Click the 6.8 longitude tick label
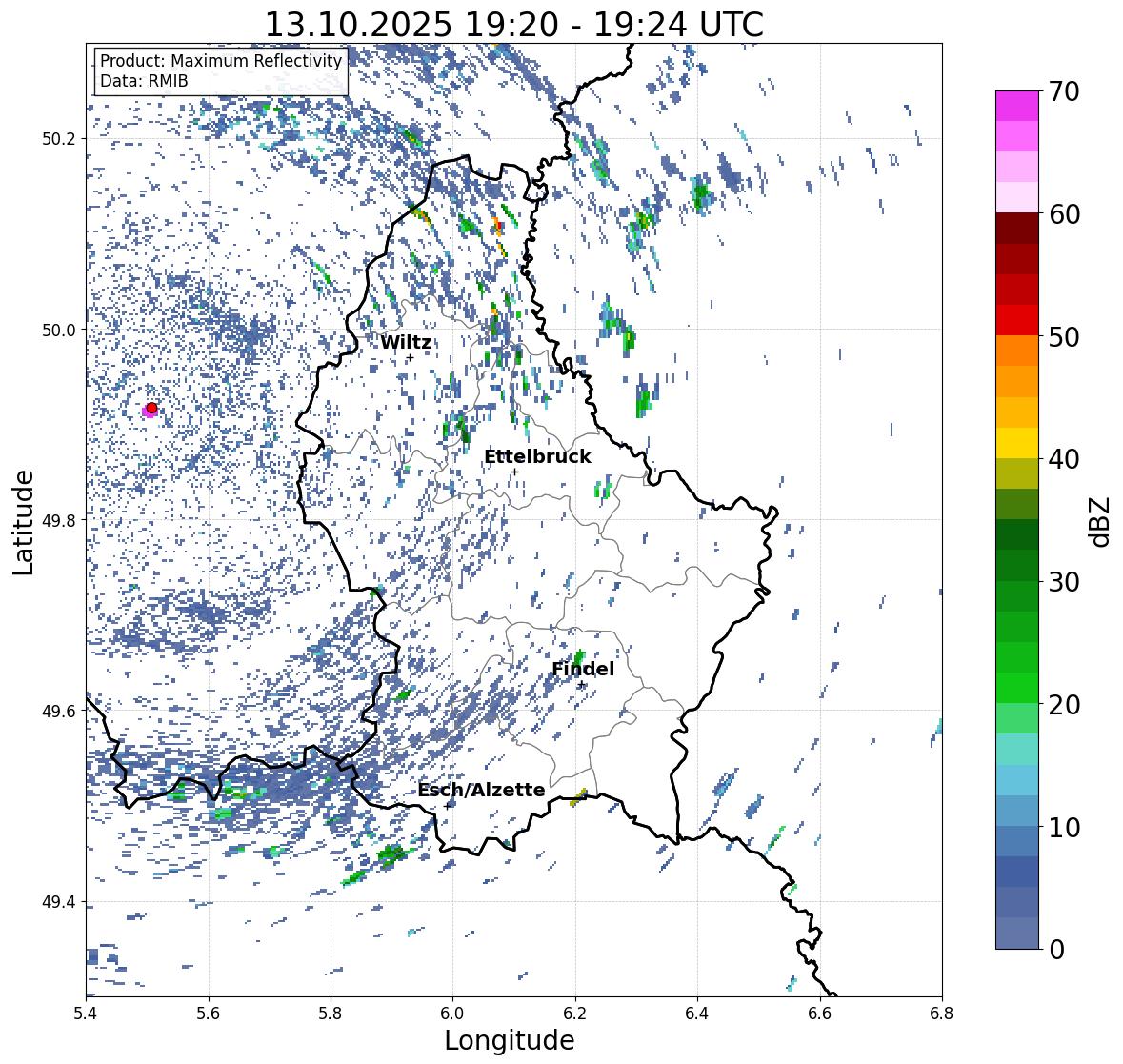The height and width of the screenshot is (1064, 1123). point(941,1014)
